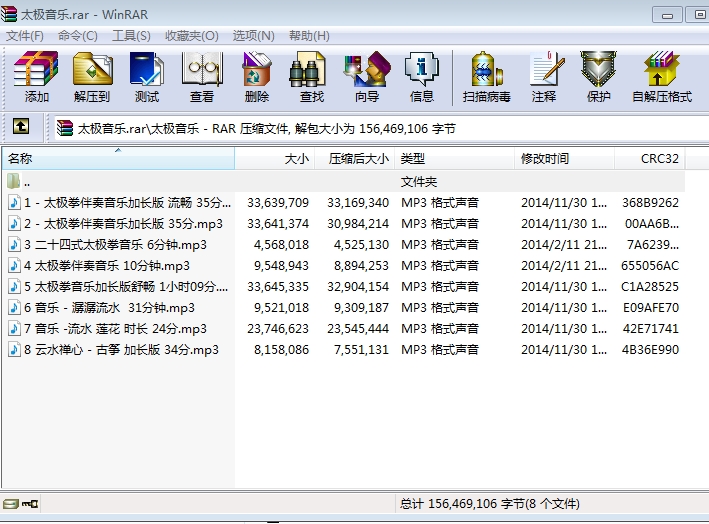Sort by Size (大小) column header
Screen dimensions: 709x524
coord(274,159)
